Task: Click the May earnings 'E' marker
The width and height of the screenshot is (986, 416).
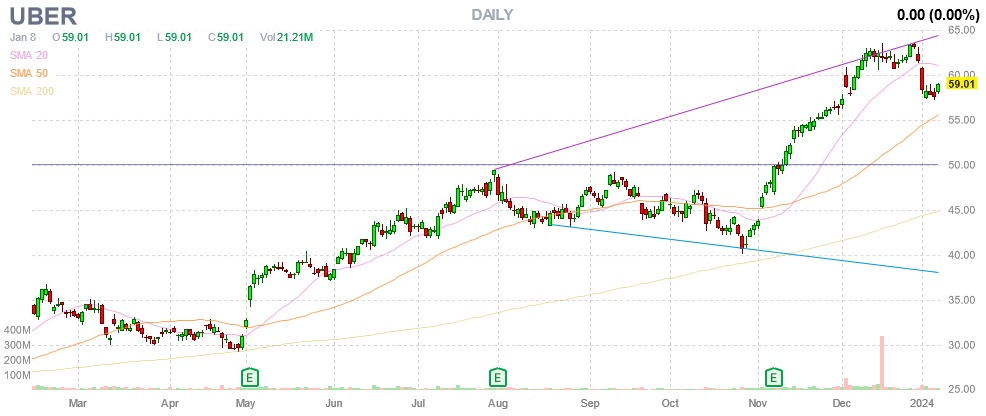Action: (250, 378)
